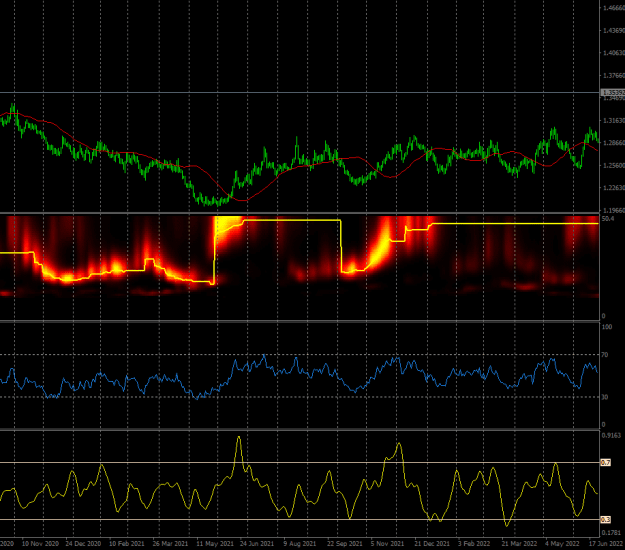Image resolution: width=625 pixels, height=550 pixels.
Task: Click the 17 Jun 2022 date label
Action: [x=606, y=543]
